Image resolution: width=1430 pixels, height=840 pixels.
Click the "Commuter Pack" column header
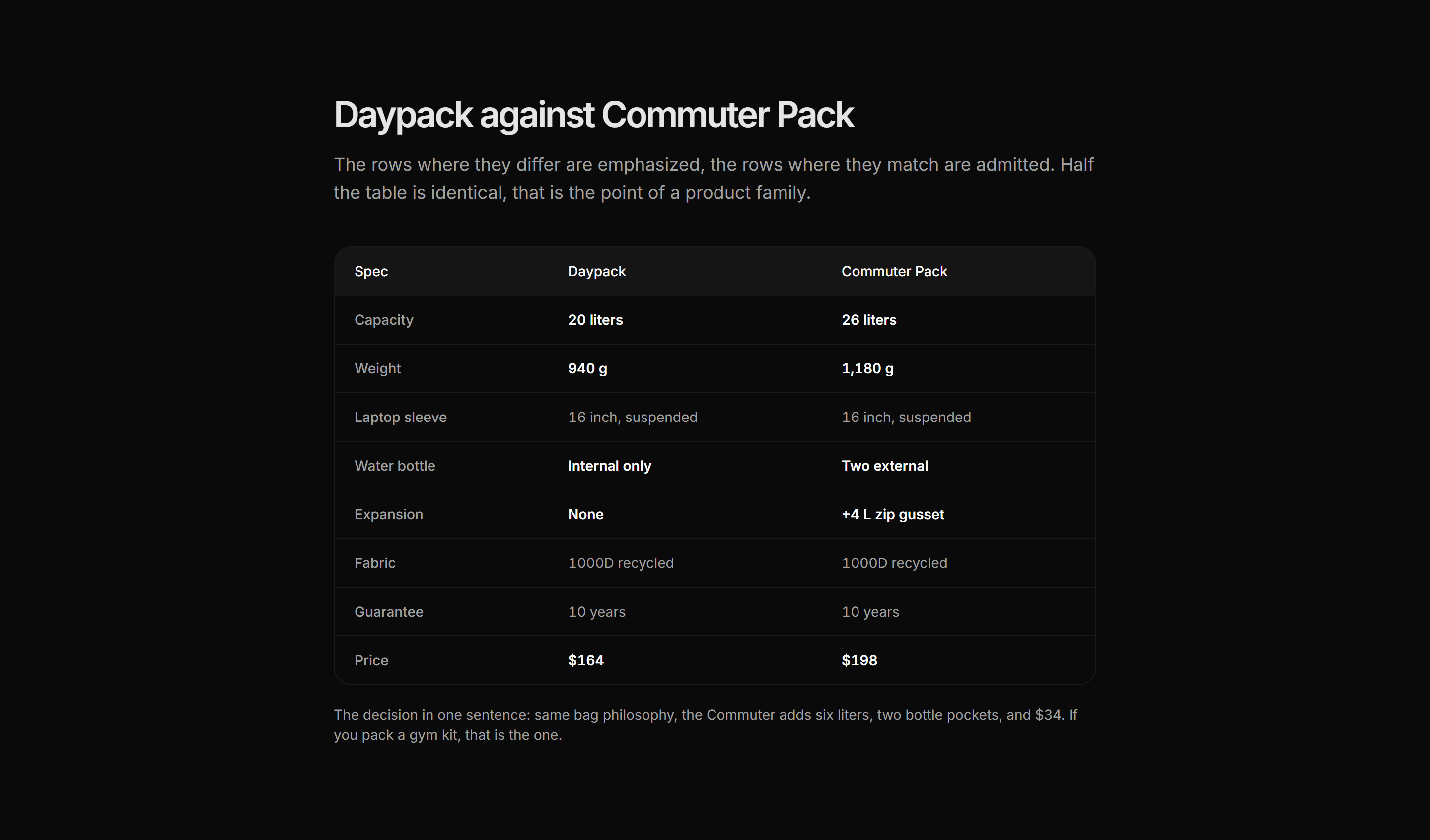click(894, 271)
